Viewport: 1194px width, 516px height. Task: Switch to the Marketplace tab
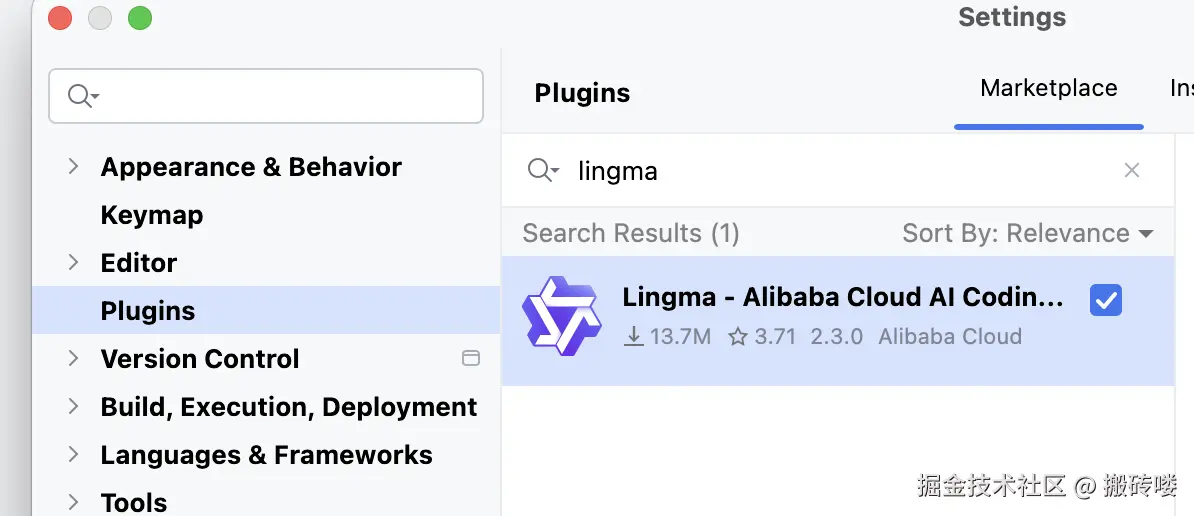click(1048, 89)
